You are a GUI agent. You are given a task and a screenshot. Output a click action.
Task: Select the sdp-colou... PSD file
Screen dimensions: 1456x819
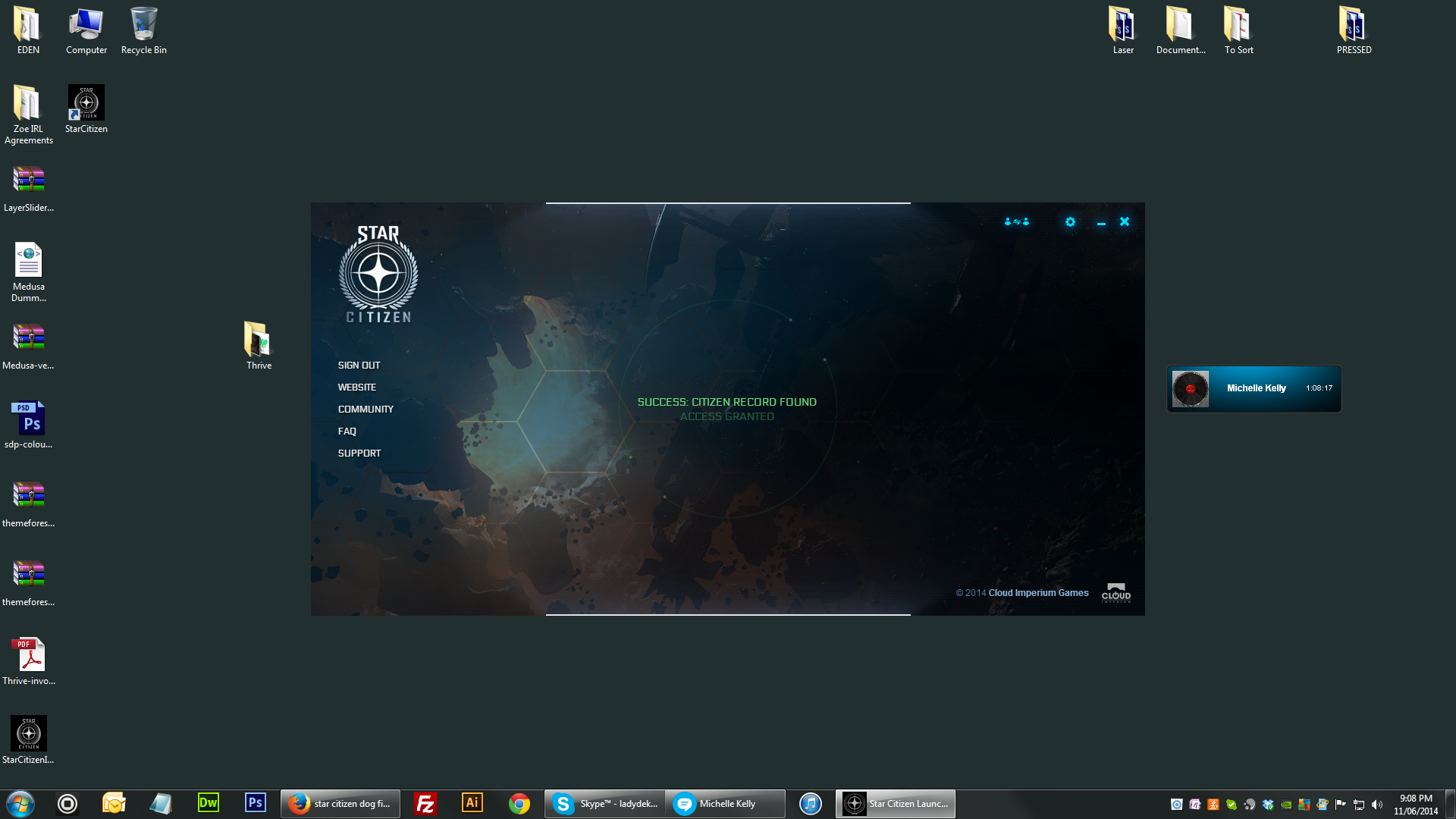point(28,425)
